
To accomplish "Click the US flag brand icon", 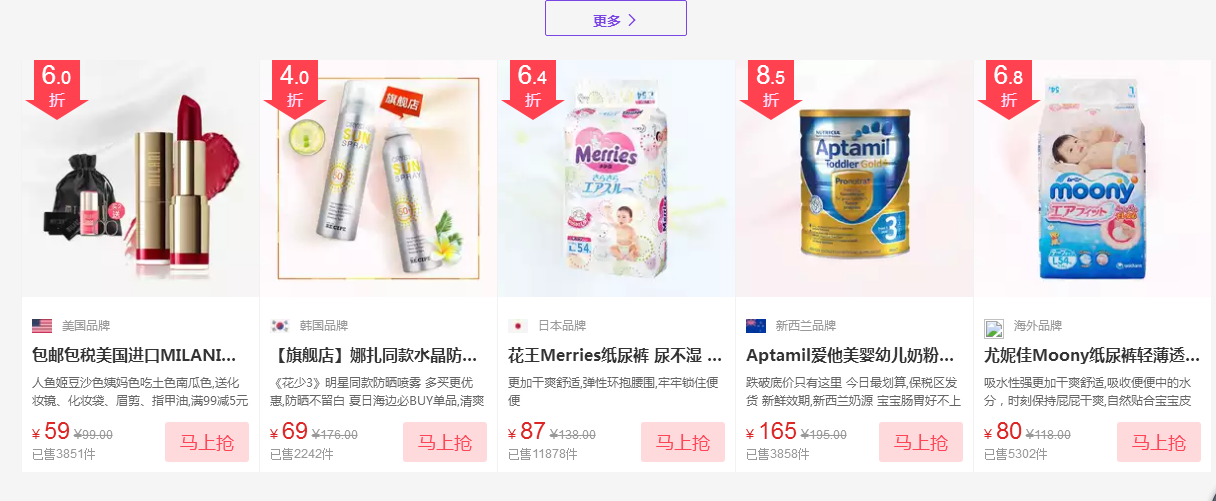I will pos(42,326).
